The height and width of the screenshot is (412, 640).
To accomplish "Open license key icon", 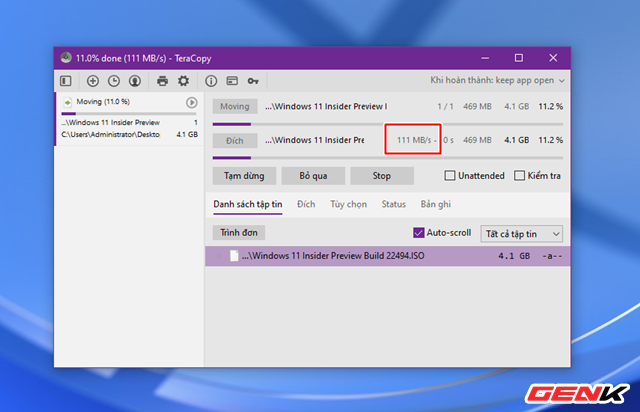I will [253, 81].
